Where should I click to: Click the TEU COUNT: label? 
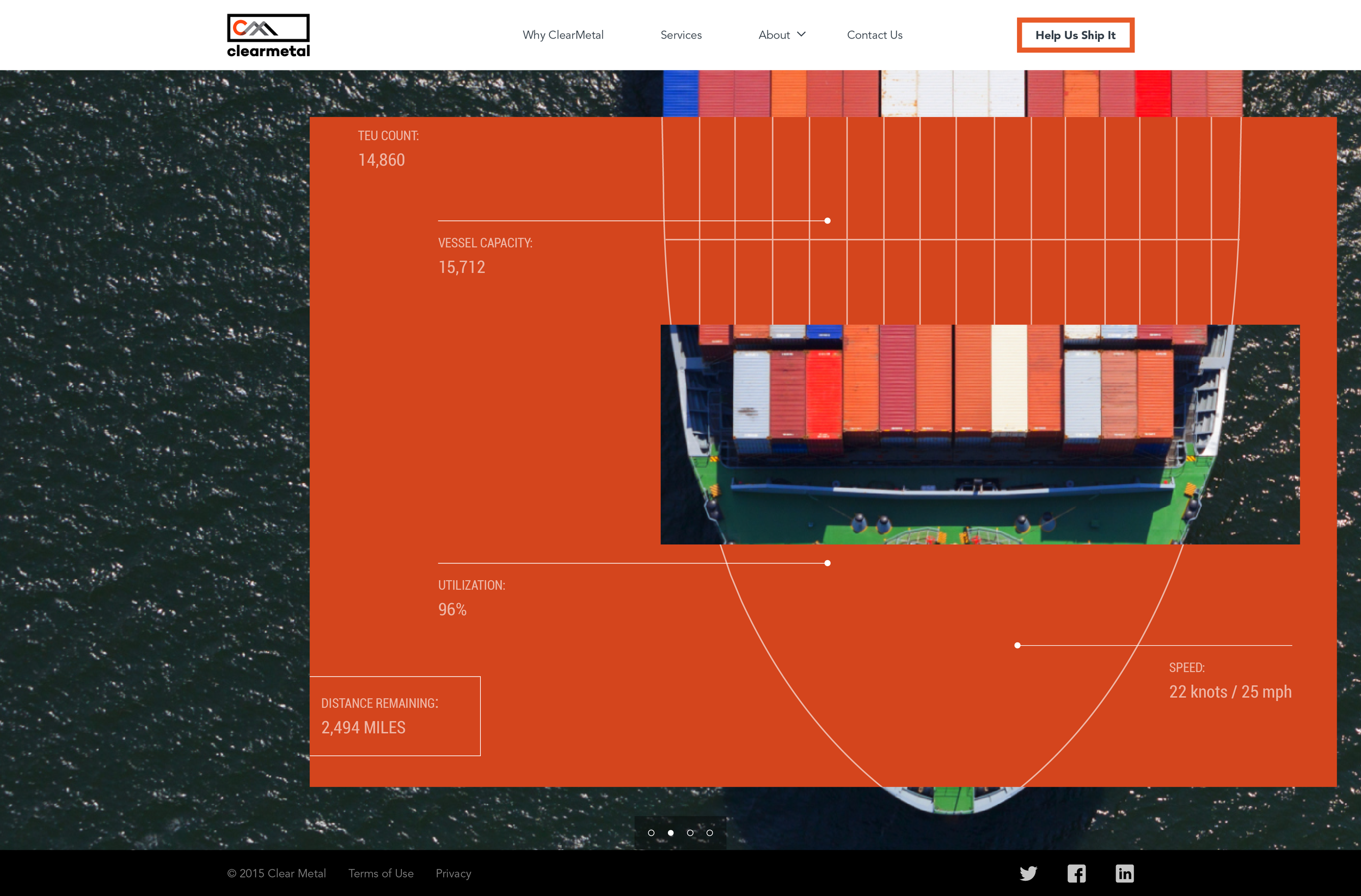[x=388, y=136]
